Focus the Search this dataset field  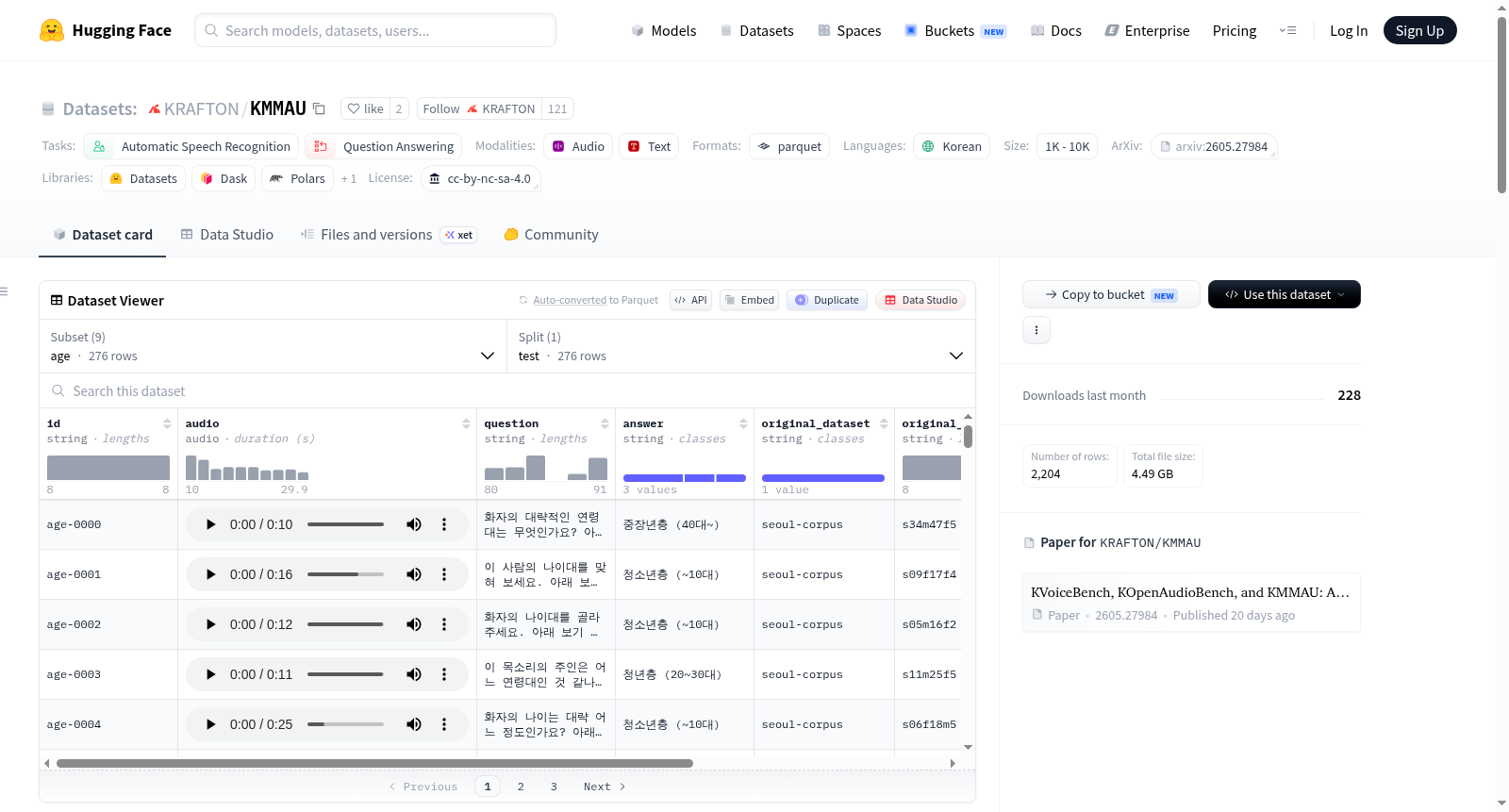(507, 390)
